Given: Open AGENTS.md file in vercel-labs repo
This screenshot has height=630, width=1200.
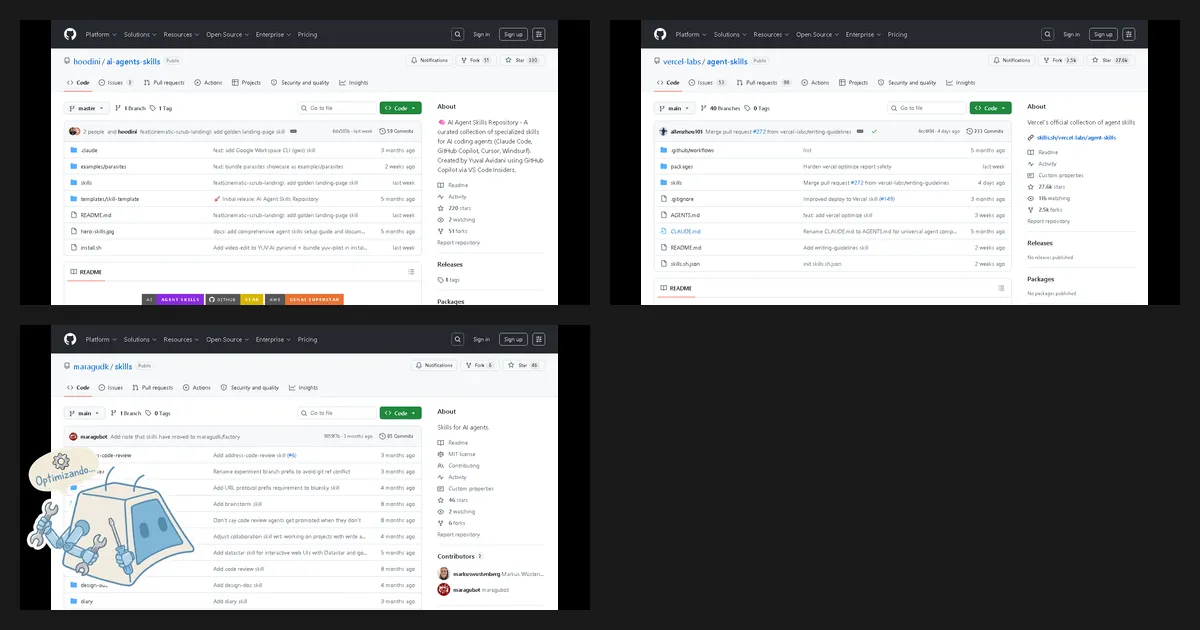Looking at the screenshot, I should [685, 215].
